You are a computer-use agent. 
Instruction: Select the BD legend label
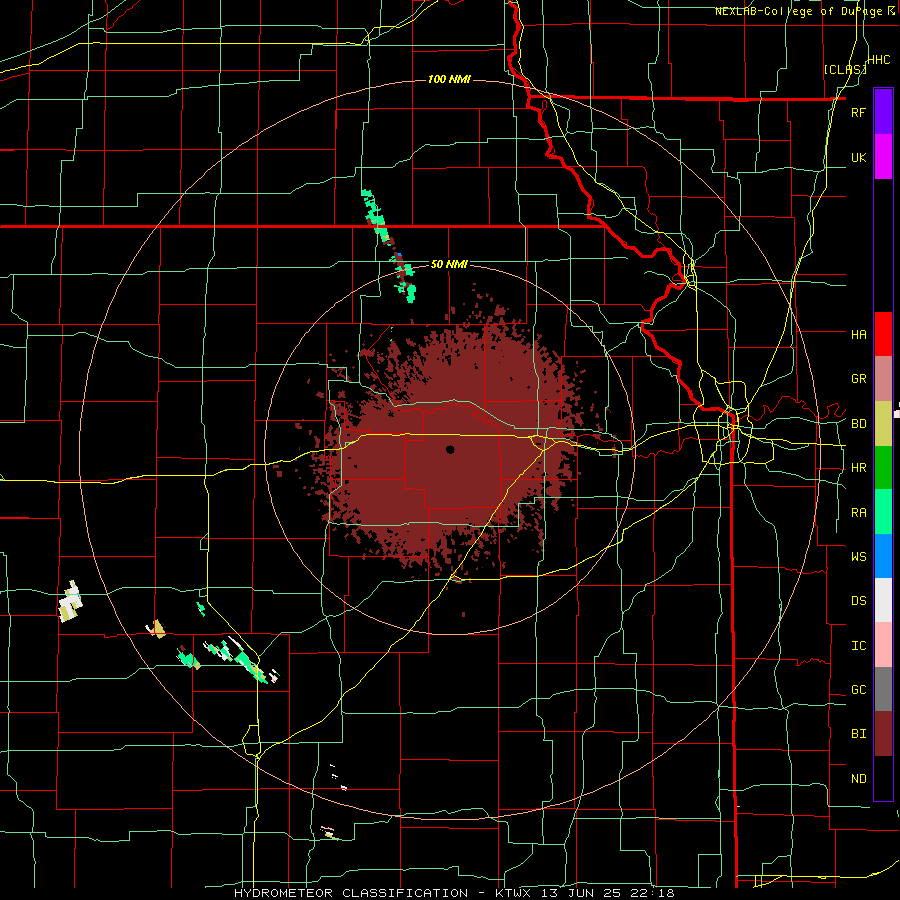pos(858,424)
